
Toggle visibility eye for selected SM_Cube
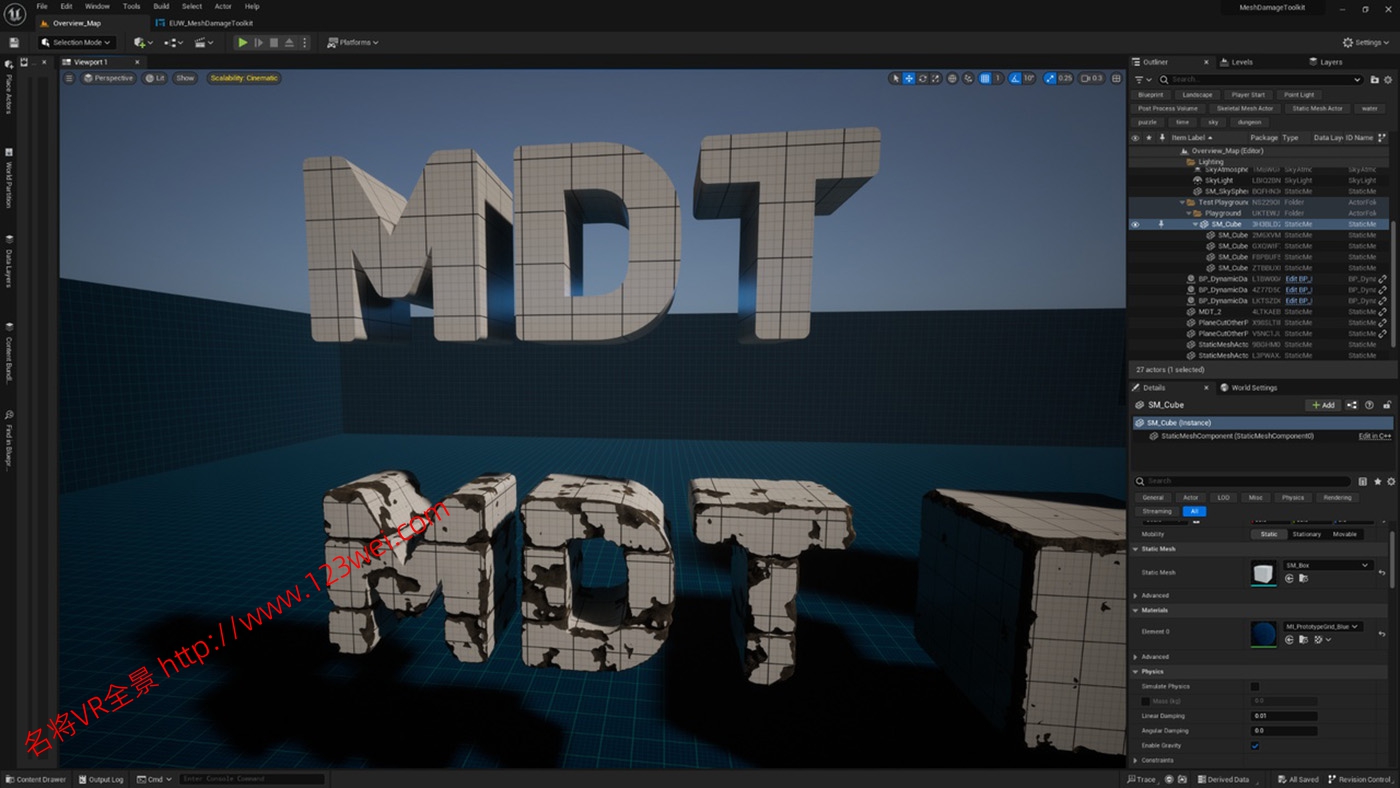(1135, 224)
